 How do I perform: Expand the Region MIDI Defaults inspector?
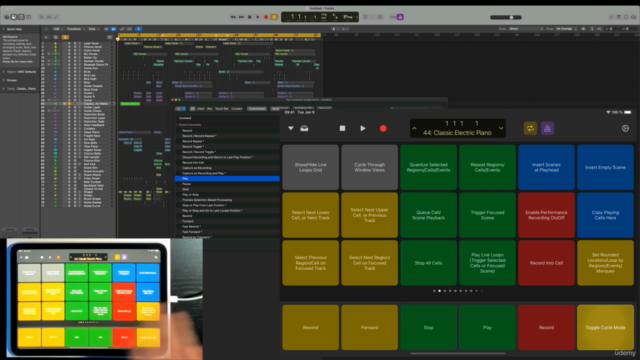point(4,72)
